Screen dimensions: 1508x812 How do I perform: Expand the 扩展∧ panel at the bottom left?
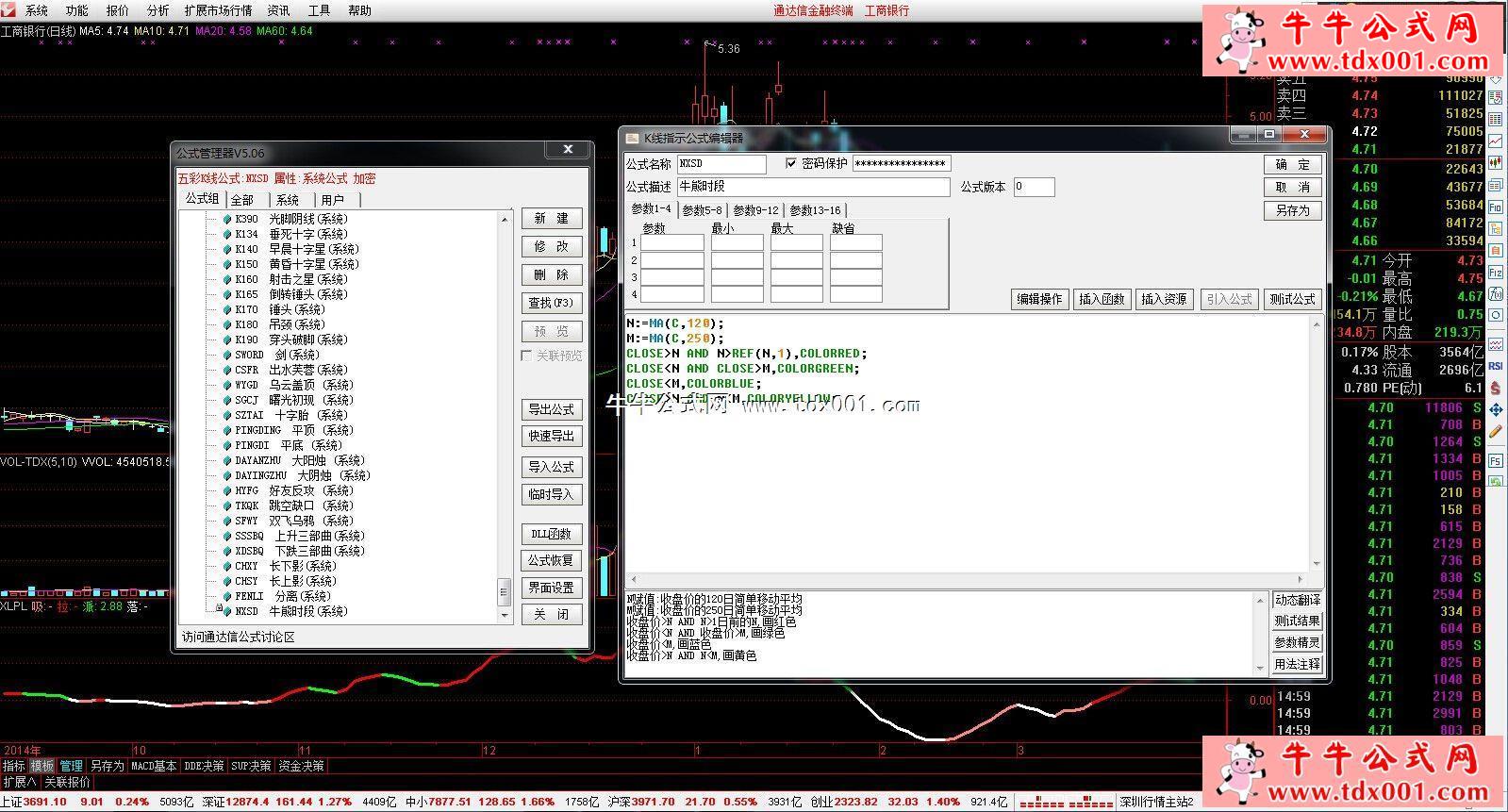[x=19, y=782]
